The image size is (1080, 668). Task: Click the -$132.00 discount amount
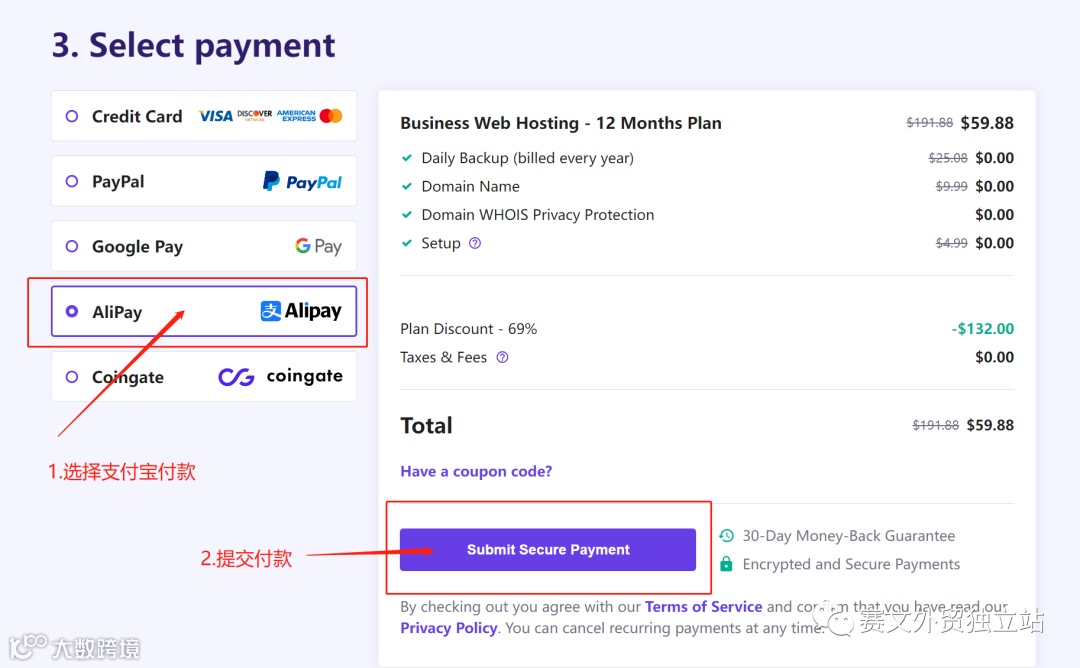pyautogui.click(x=982, y=329)
